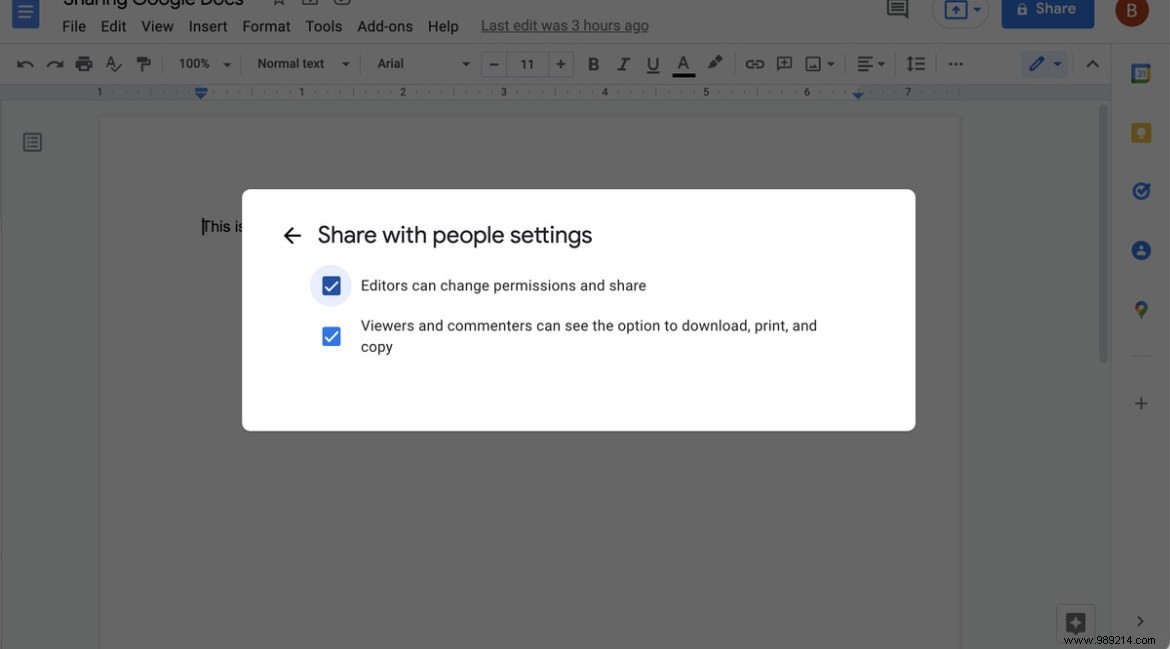Viewport: 1170px width, 649px height.
Task: Open the text color picker
Action: pyautogui.click(x=682, y=63)
